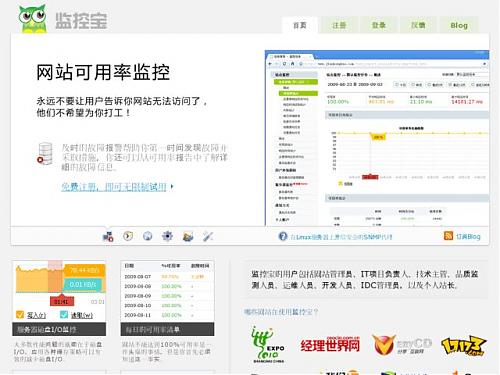Open the 注册 register tab

(x=339, y=25)
